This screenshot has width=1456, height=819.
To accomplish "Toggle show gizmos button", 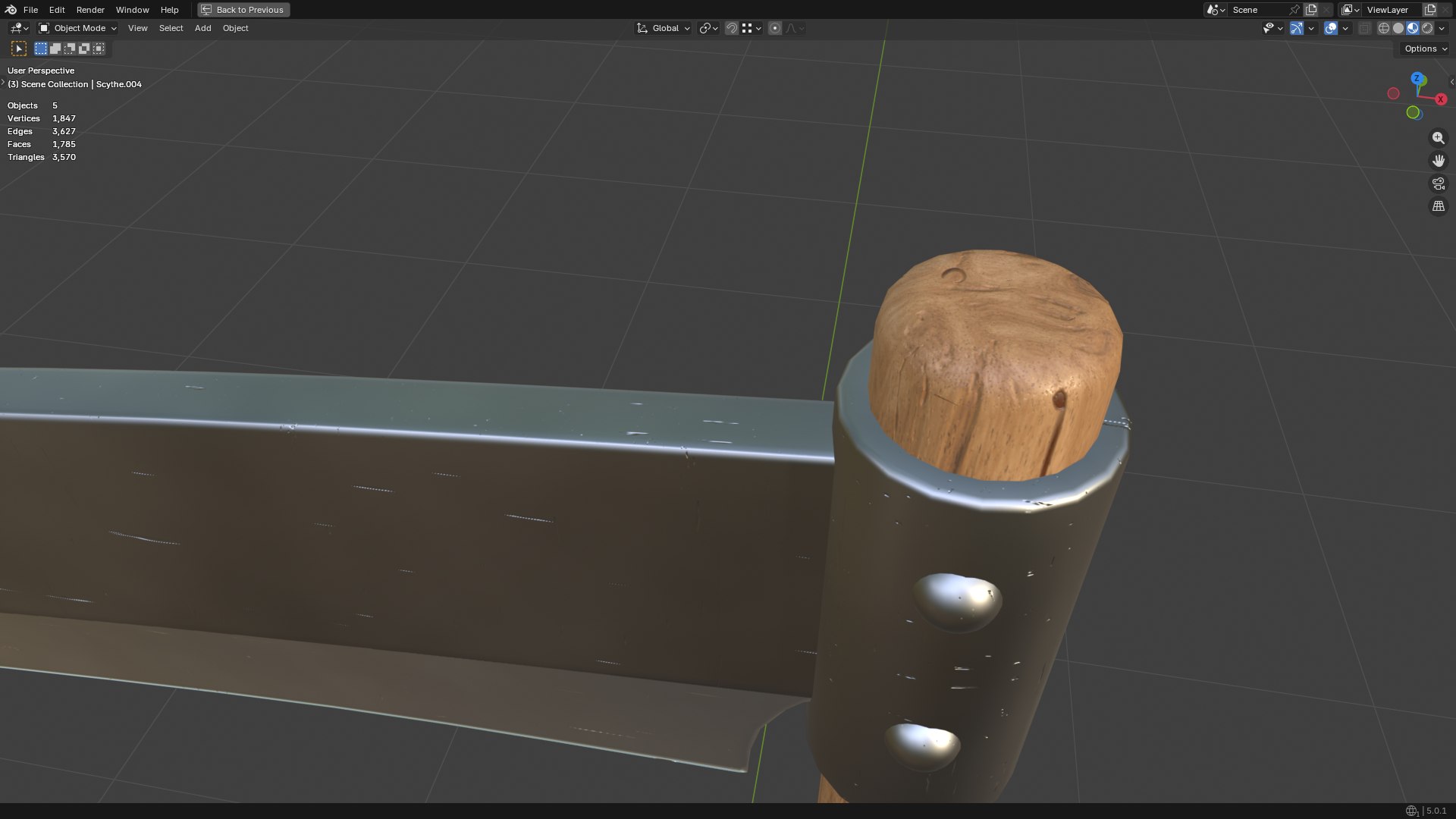I will 1297,28.
